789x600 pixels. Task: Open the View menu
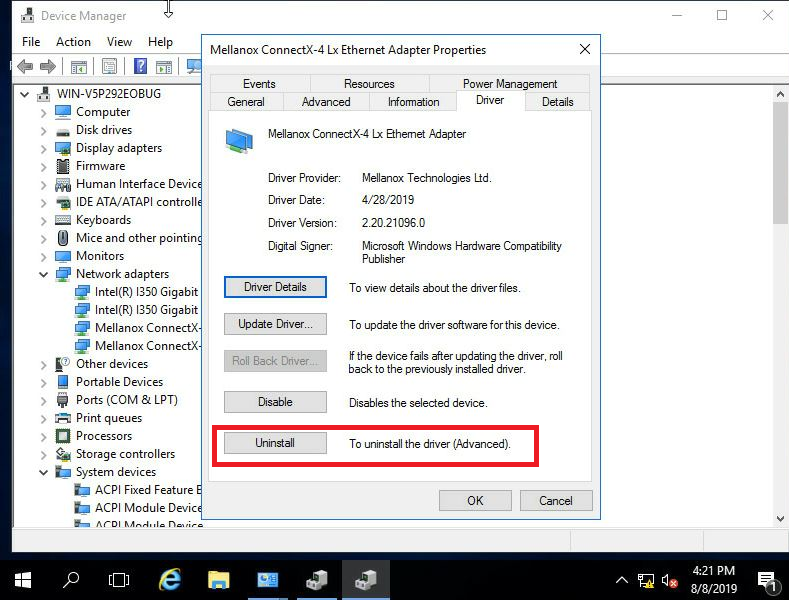(x=119, y=42)
